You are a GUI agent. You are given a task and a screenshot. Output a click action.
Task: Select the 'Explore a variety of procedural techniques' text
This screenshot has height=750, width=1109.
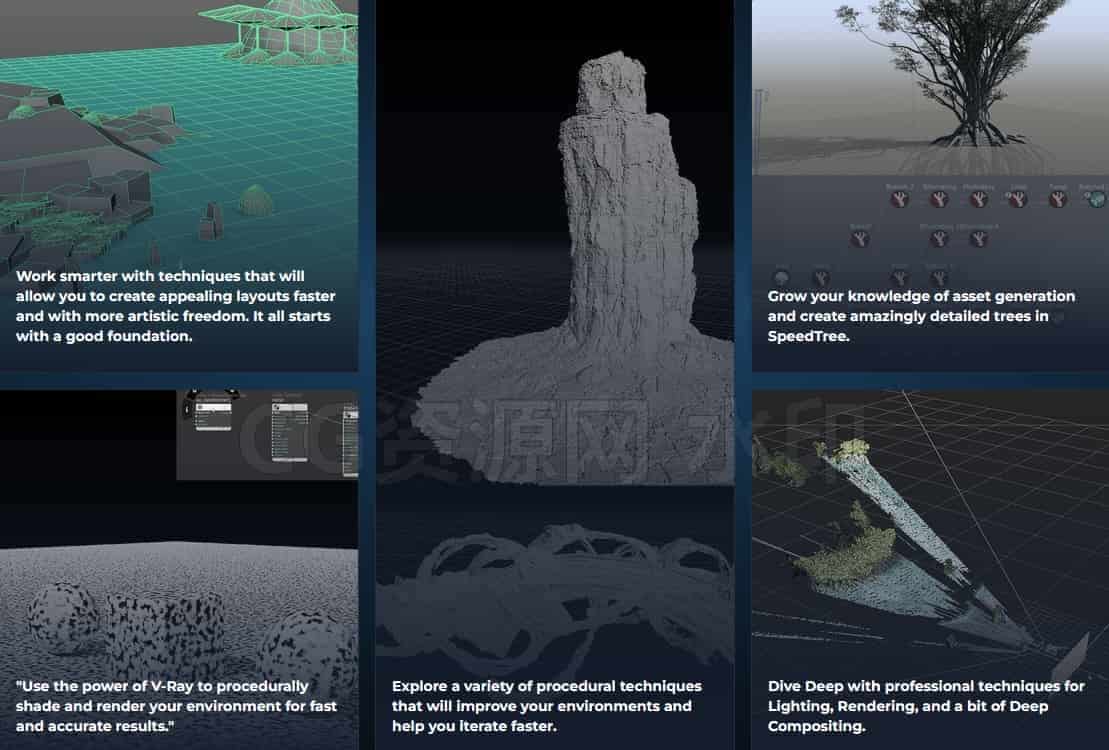[547, 705]
